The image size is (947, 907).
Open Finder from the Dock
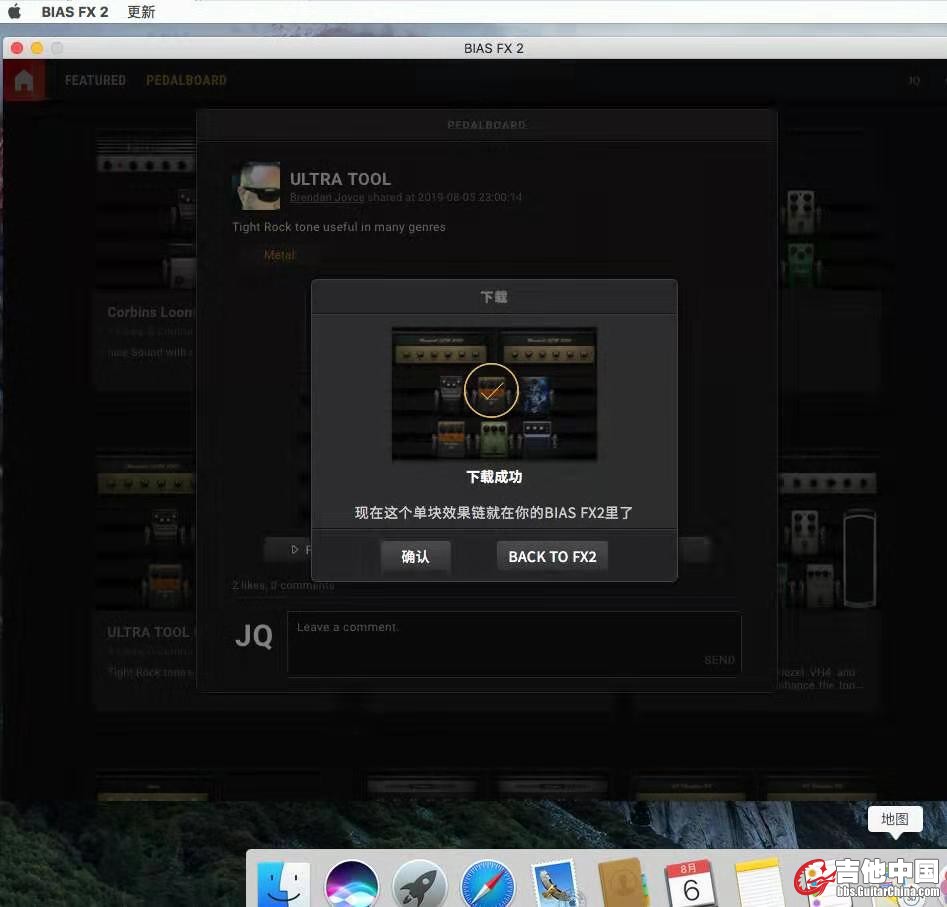pyautogui.click(x=283, y=885)
